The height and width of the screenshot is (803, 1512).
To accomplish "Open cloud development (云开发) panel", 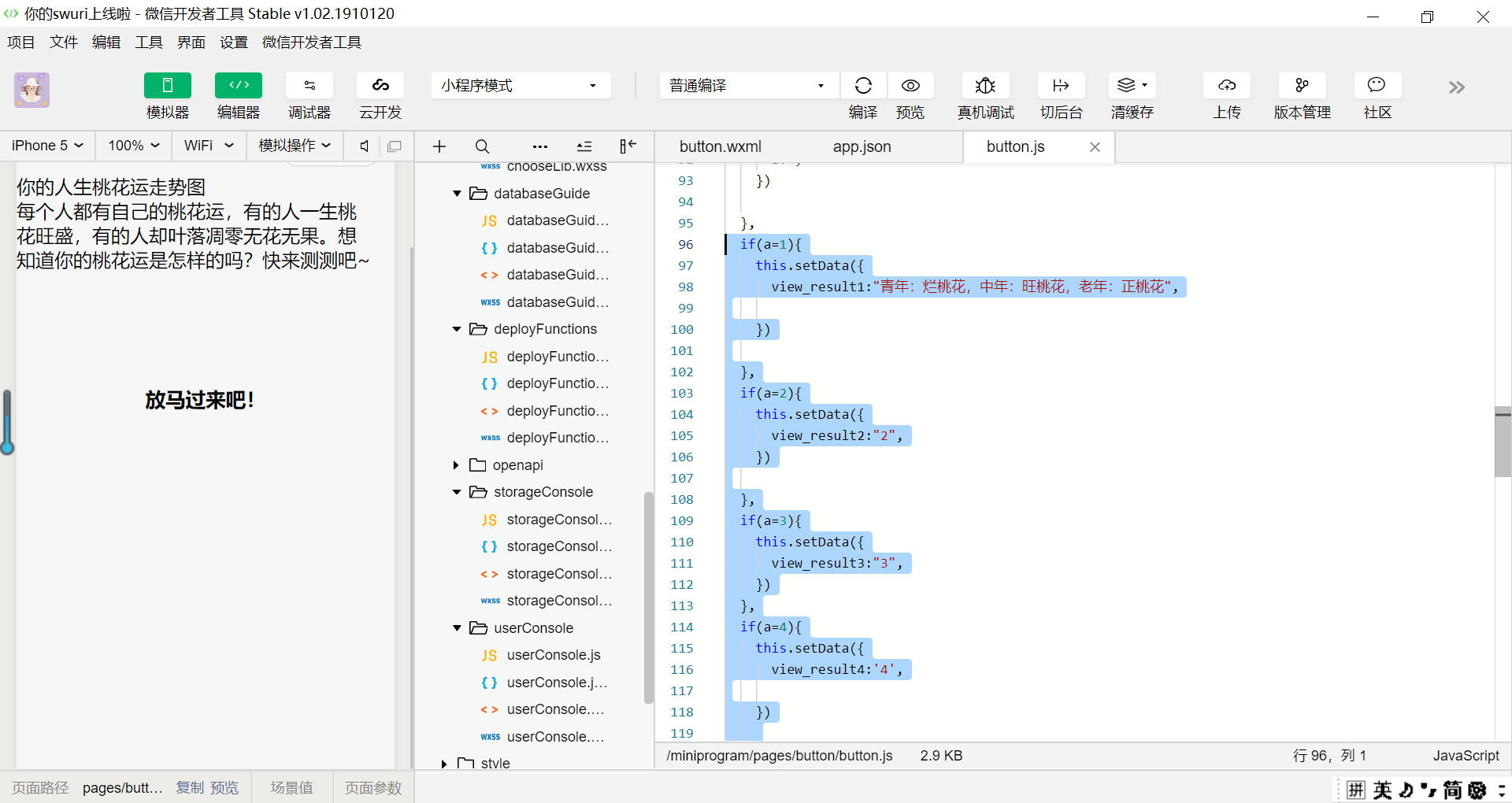I will 380,86.
